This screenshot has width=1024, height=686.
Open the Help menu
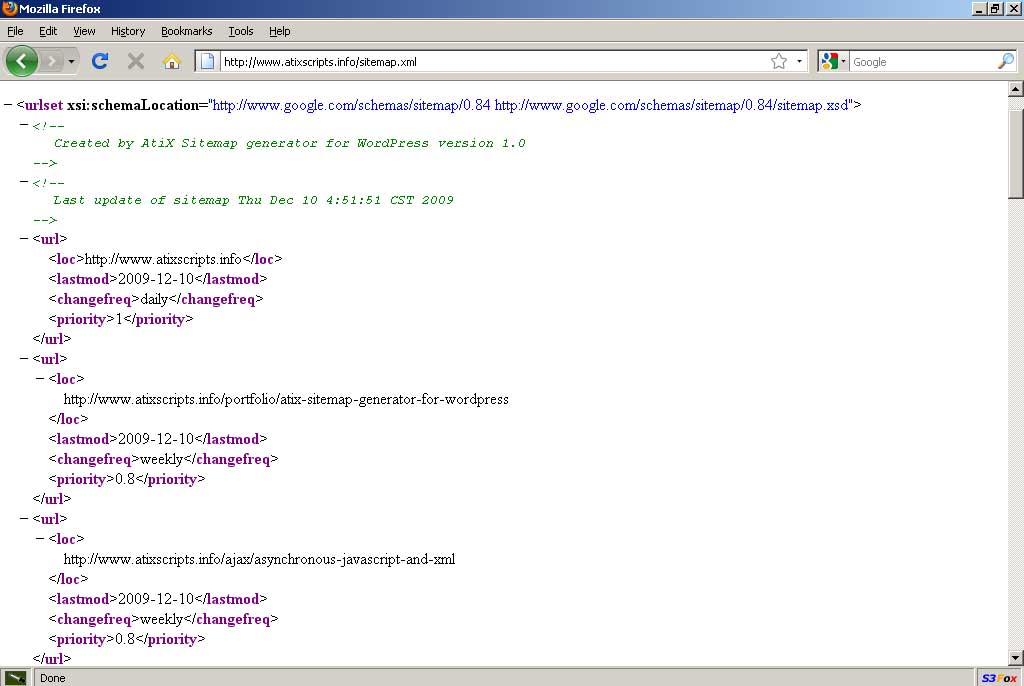[280, 31]
